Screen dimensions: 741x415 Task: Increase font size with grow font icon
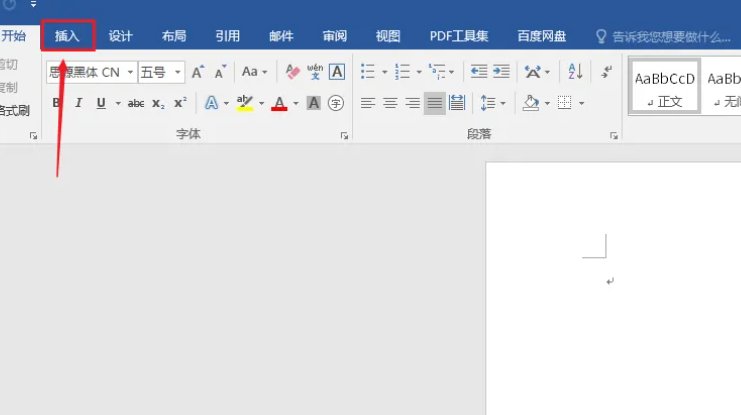[198, 72]
